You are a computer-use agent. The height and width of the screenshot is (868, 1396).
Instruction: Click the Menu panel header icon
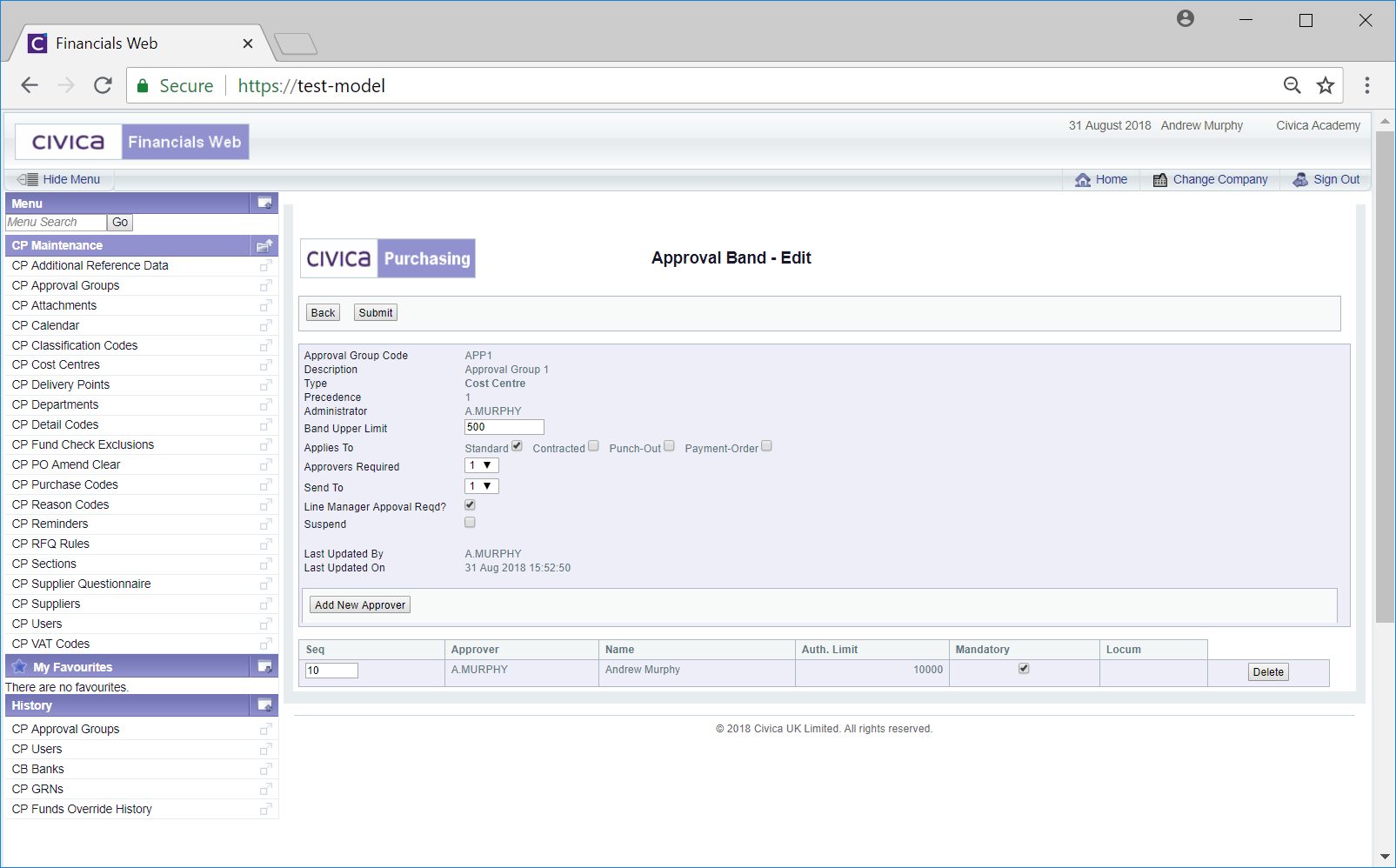click(x=265, y=204)
